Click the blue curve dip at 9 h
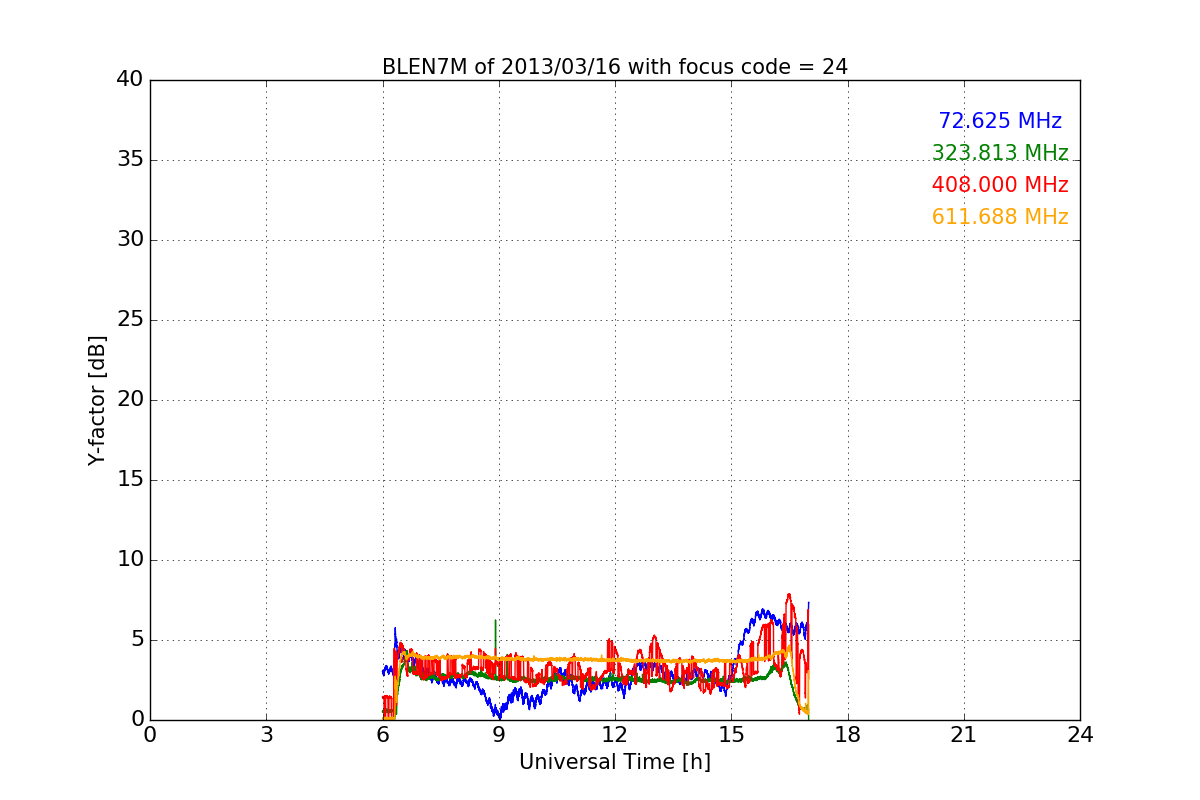The image size is (1200, 800). click(499, 715)
